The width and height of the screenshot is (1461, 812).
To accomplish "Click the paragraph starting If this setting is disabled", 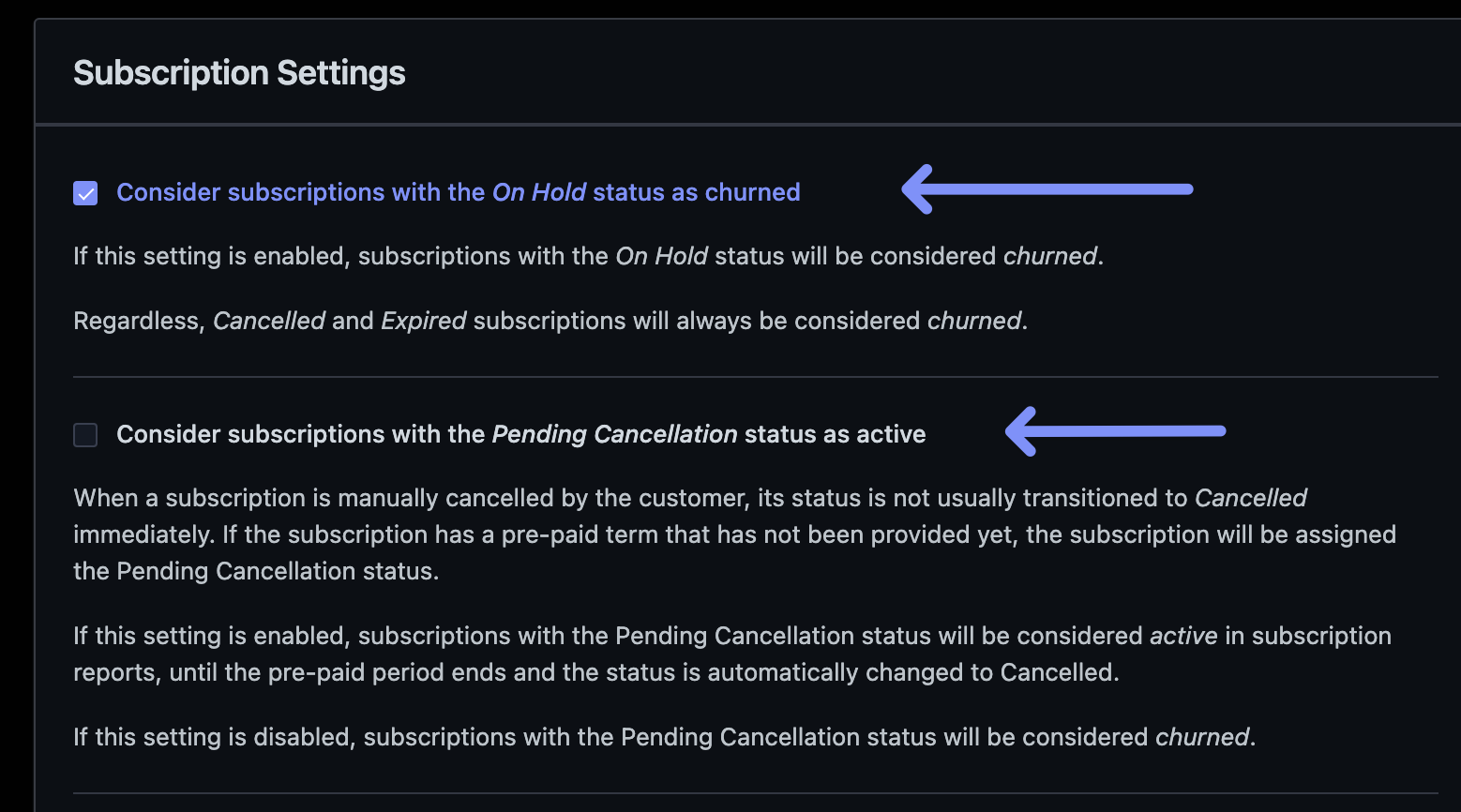I will tap(665, 737).
